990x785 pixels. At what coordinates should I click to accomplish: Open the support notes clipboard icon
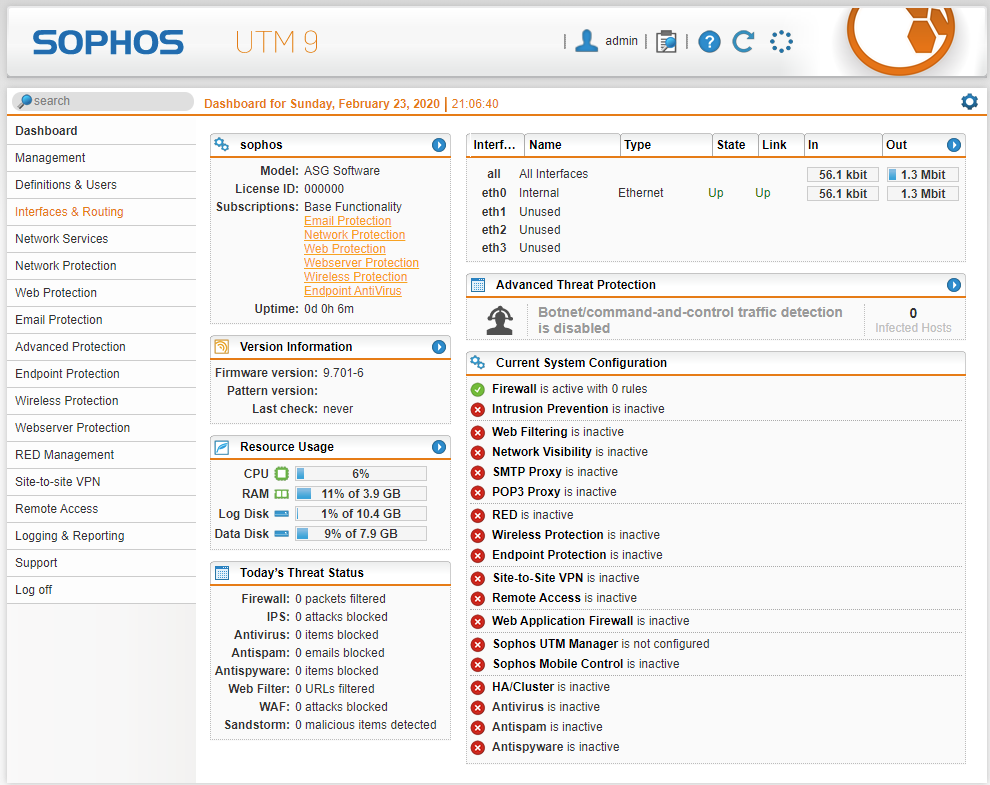point(666,41)
